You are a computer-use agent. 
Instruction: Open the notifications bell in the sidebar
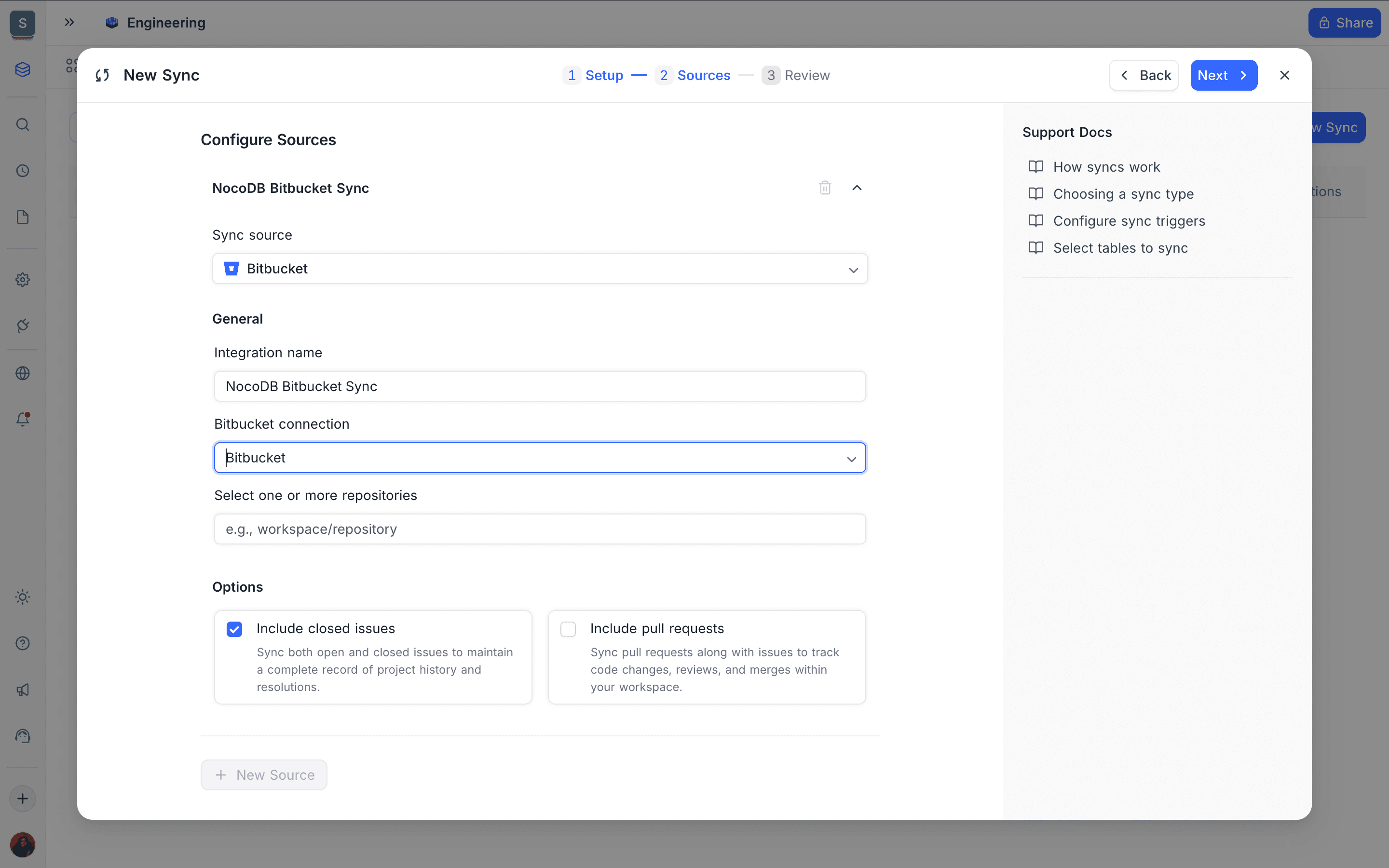pos(23,419)
